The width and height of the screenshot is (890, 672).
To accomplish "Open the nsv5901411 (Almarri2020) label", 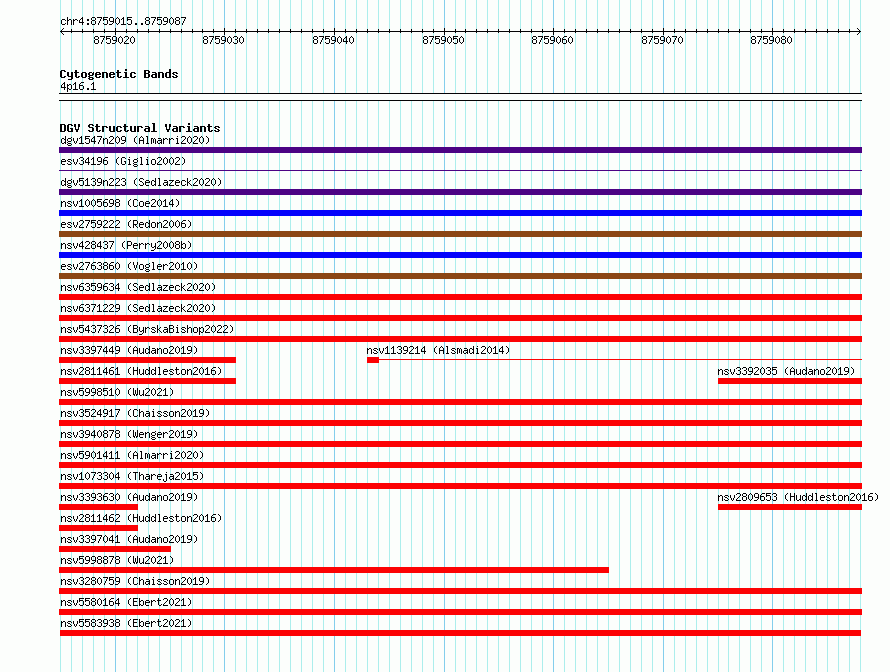I will [x=132, y=455].
